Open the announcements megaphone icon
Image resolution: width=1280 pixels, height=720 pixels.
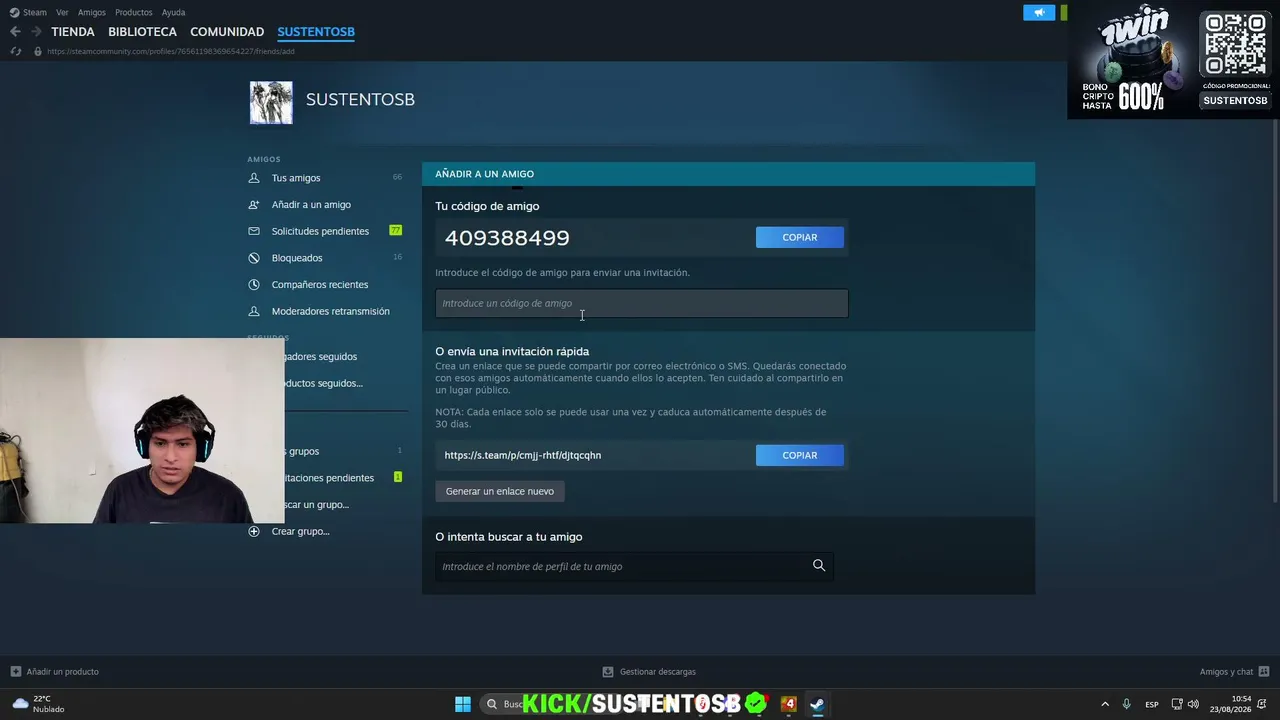click(x=1039, y=12)
